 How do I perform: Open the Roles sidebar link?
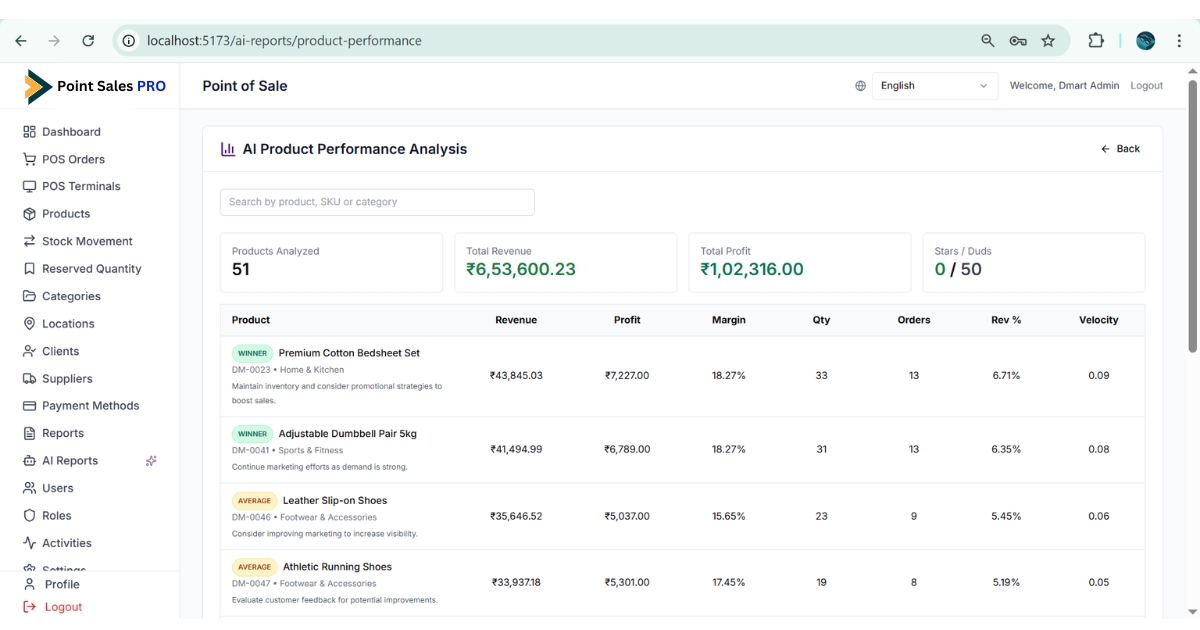click(57, 516)
